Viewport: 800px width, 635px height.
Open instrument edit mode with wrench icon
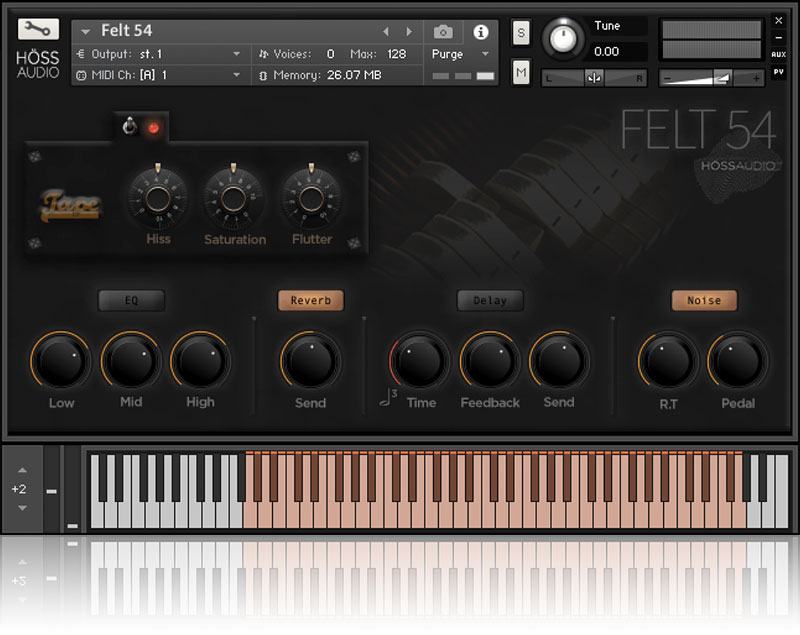pyautogui.click(x=38, y=29)
